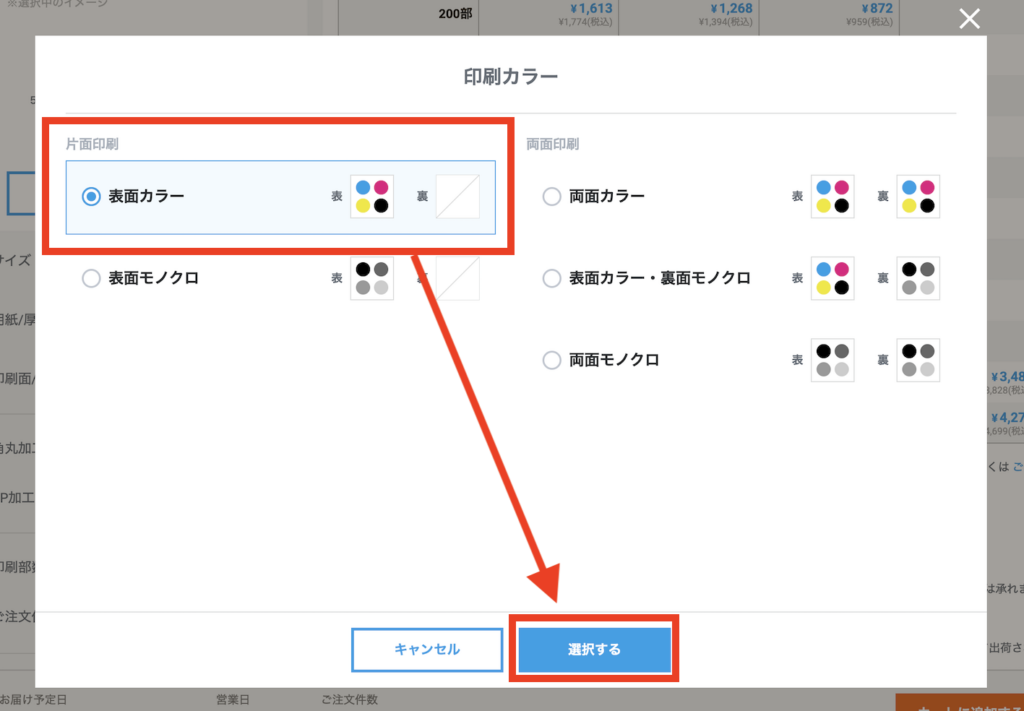The height and width of the screenshot is (711, 1024).
Task: Click the 片面印刷 section heading
Action: [92, 144]
